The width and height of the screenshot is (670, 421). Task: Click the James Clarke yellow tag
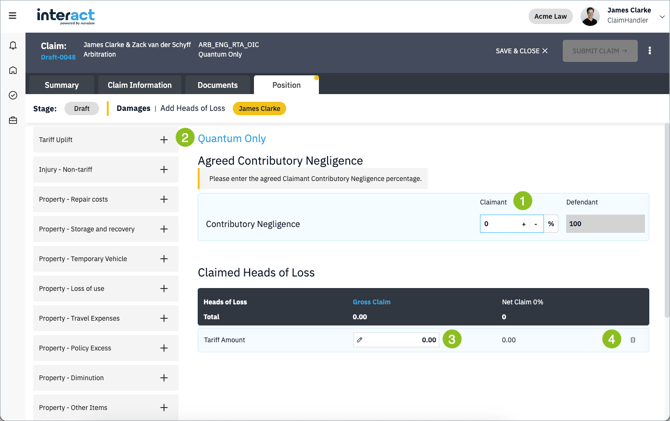click(x=259, y=109)
